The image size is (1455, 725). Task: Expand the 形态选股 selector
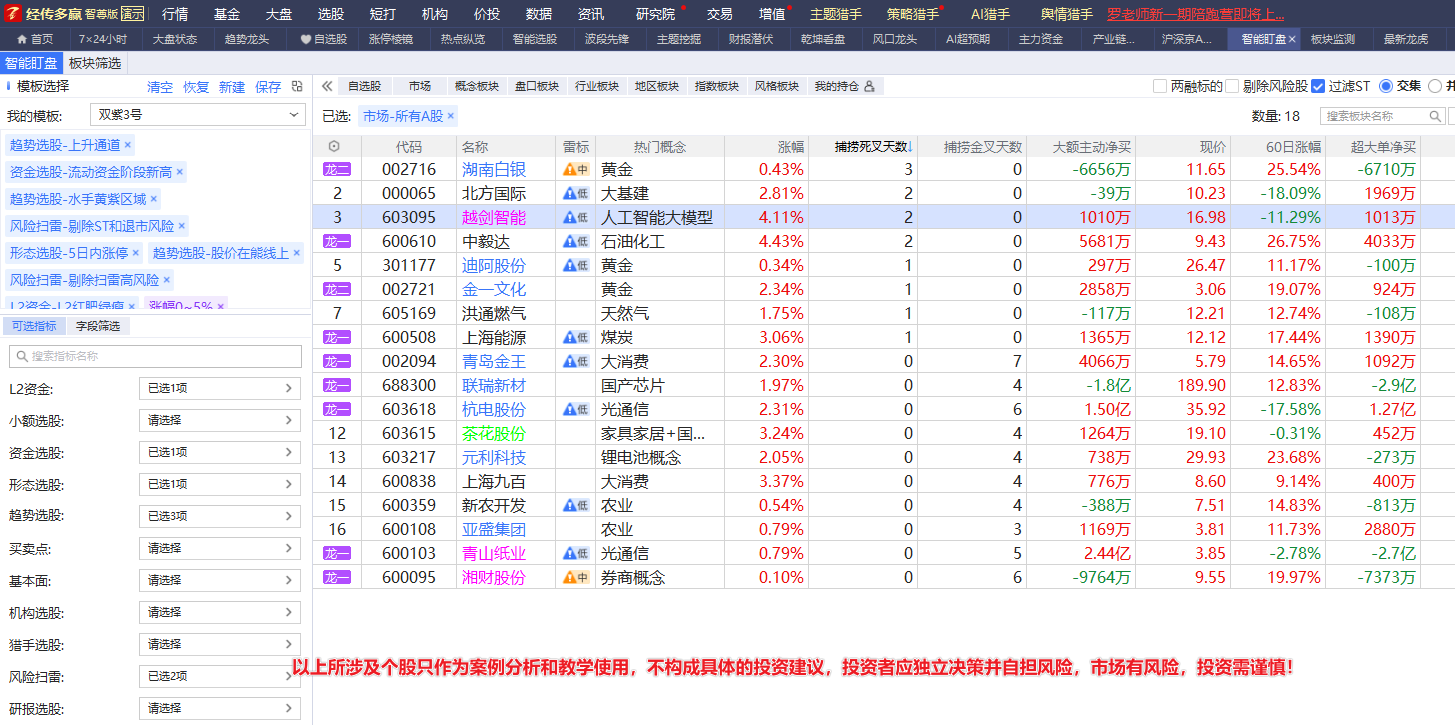pyautogui.click(x=220, y=485)
